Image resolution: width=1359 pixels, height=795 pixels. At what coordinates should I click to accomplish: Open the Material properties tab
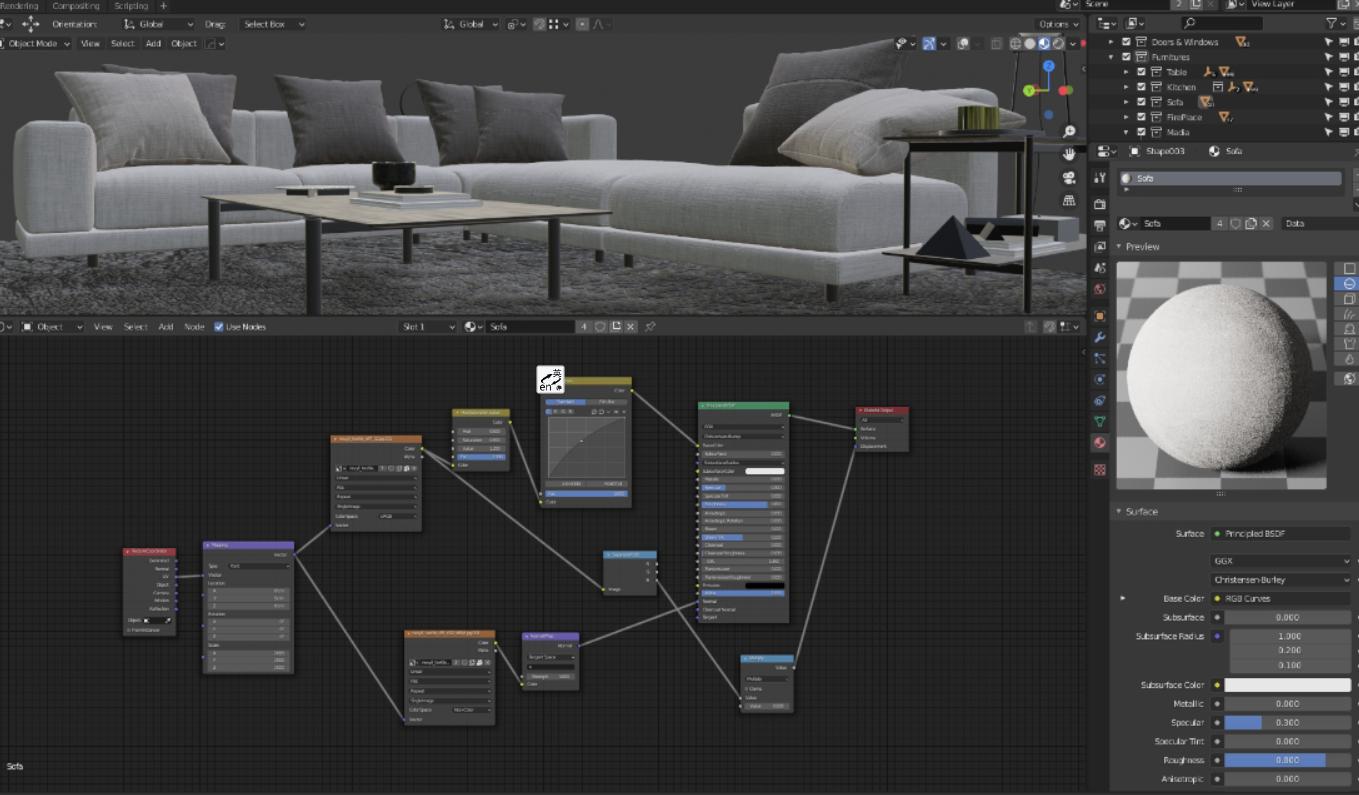1100,443
